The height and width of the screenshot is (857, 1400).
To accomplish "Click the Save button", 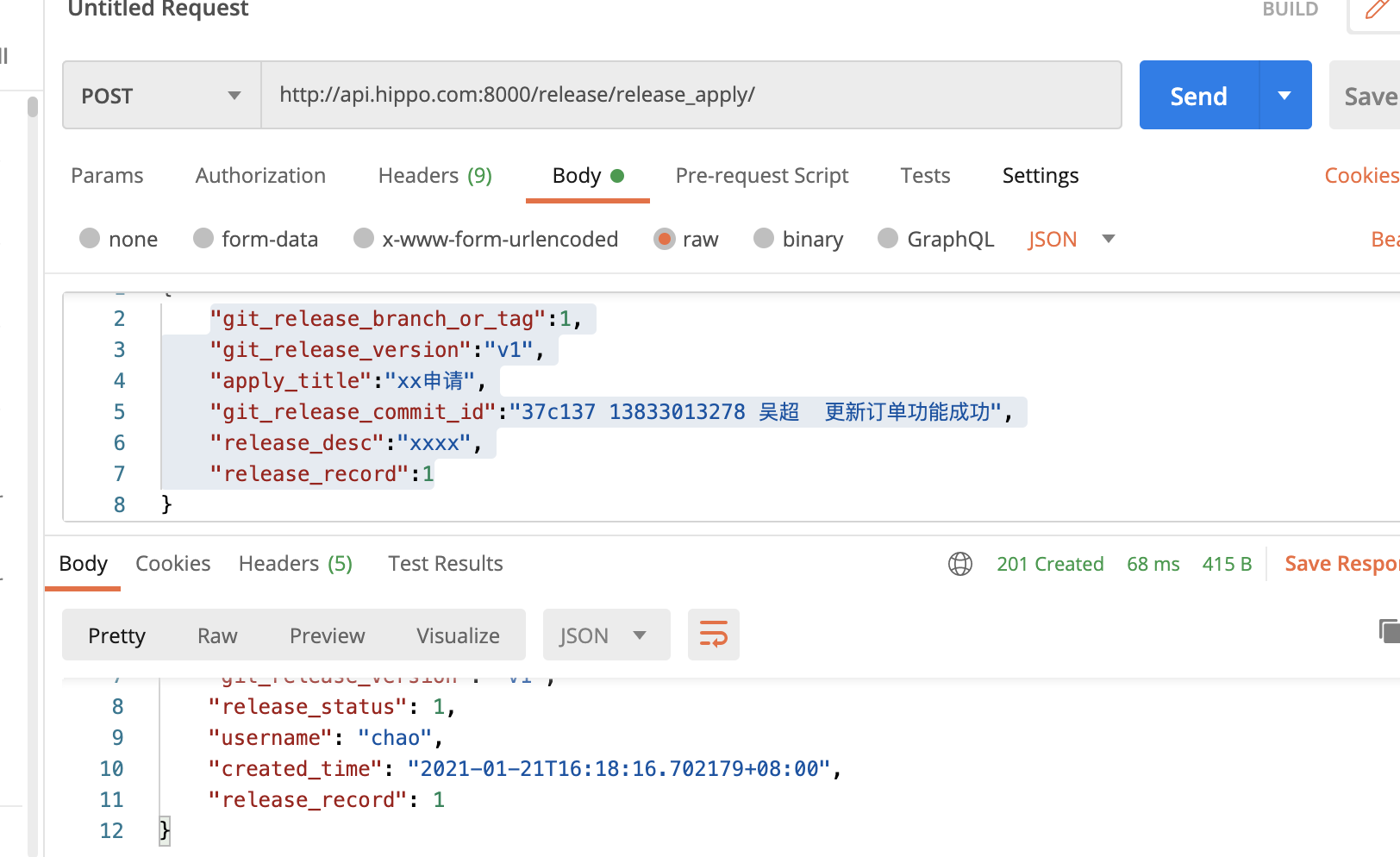I will pyautogui.click(x=1366, y=95).
